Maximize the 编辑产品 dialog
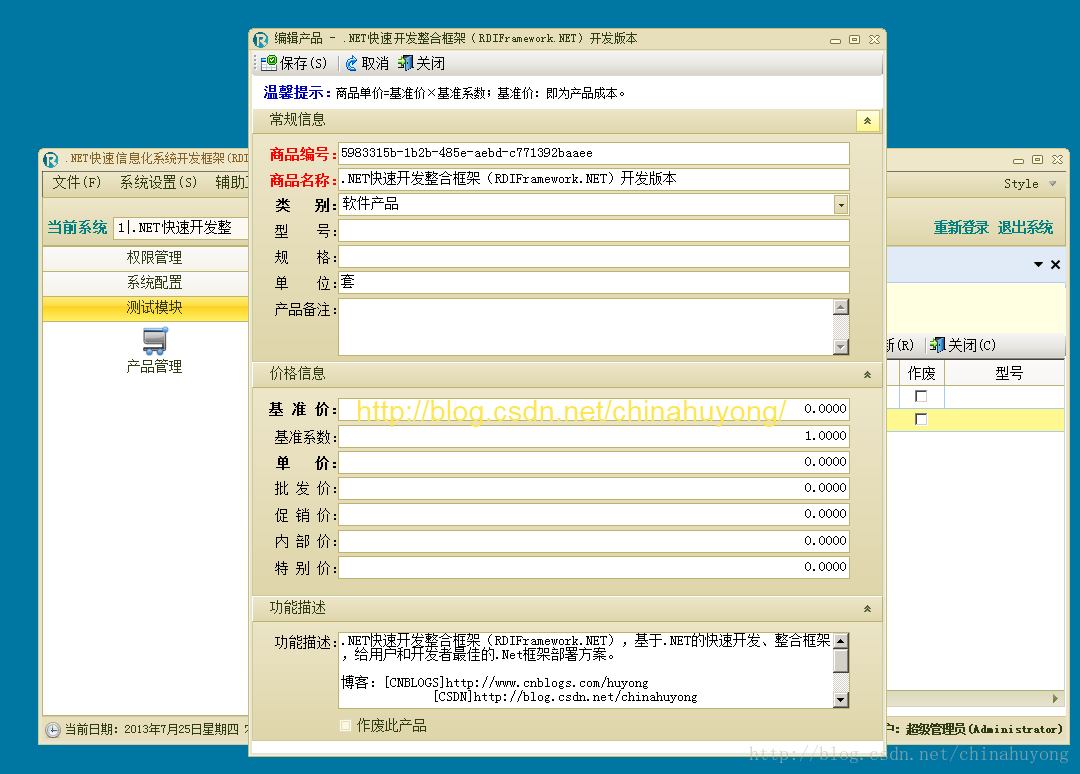 [x=855, y=40]
